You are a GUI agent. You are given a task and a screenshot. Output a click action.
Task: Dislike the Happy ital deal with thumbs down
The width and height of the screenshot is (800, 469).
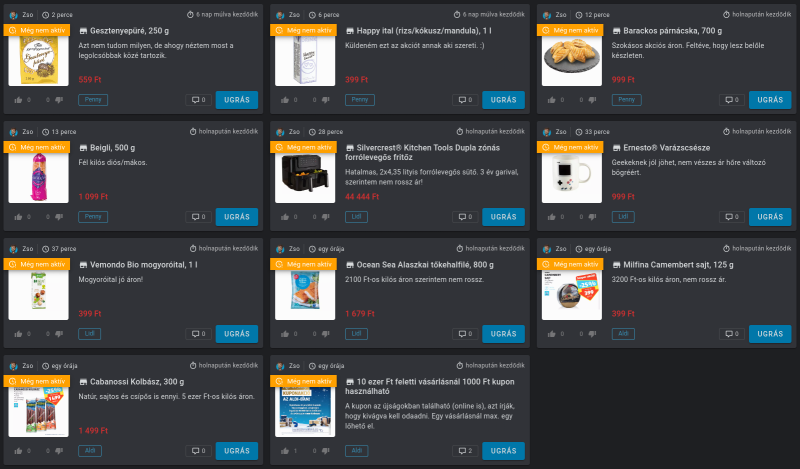(x=326, y=100)
